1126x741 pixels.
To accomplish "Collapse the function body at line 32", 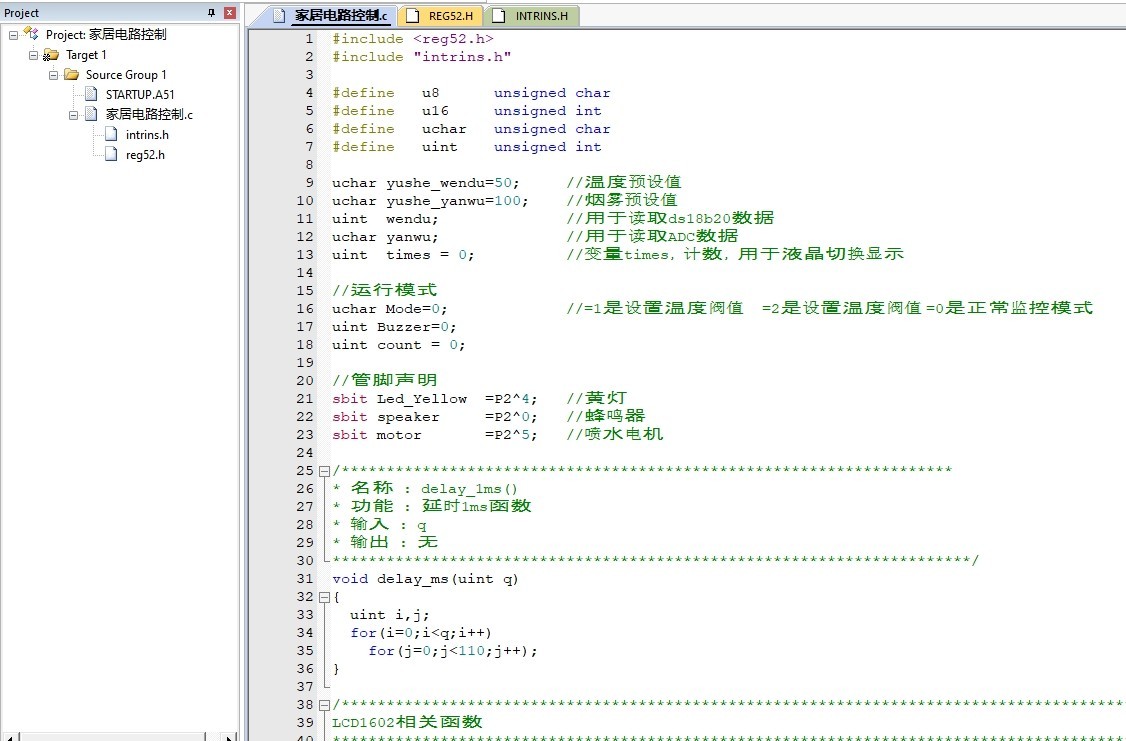I will [x=324, y=597].
